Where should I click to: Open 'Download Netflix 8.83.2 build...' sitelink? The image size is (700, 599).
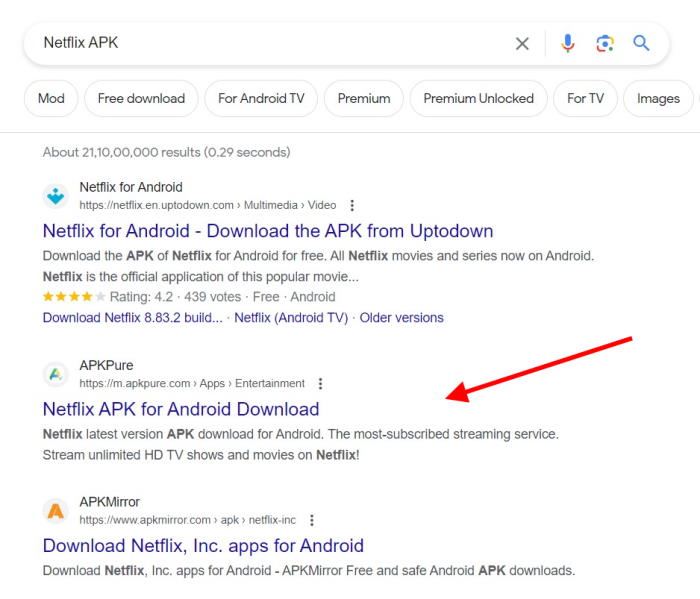(133, 318)
